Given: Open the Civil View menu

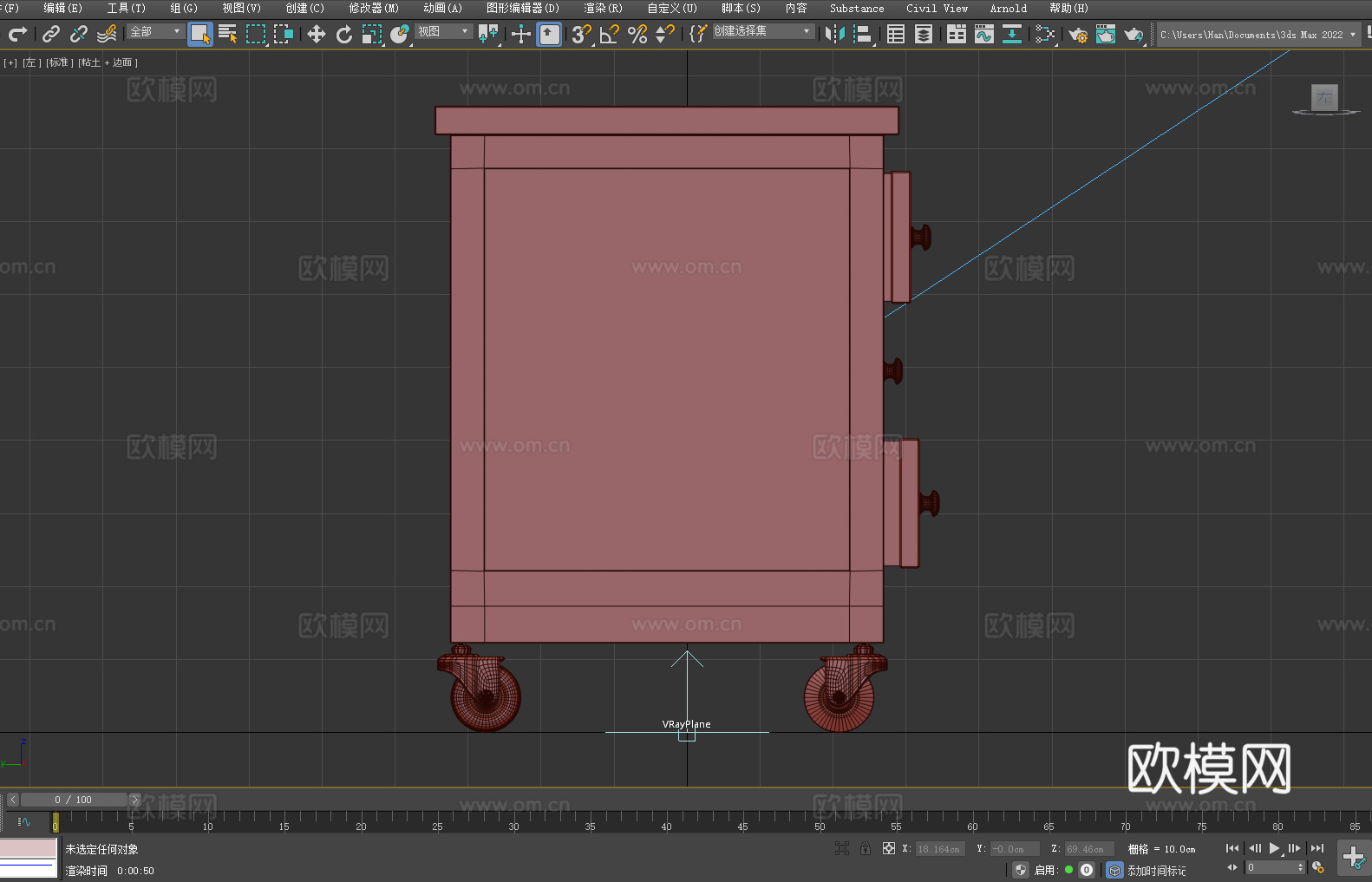Looking at the screenshot, I should click(937, 8).
